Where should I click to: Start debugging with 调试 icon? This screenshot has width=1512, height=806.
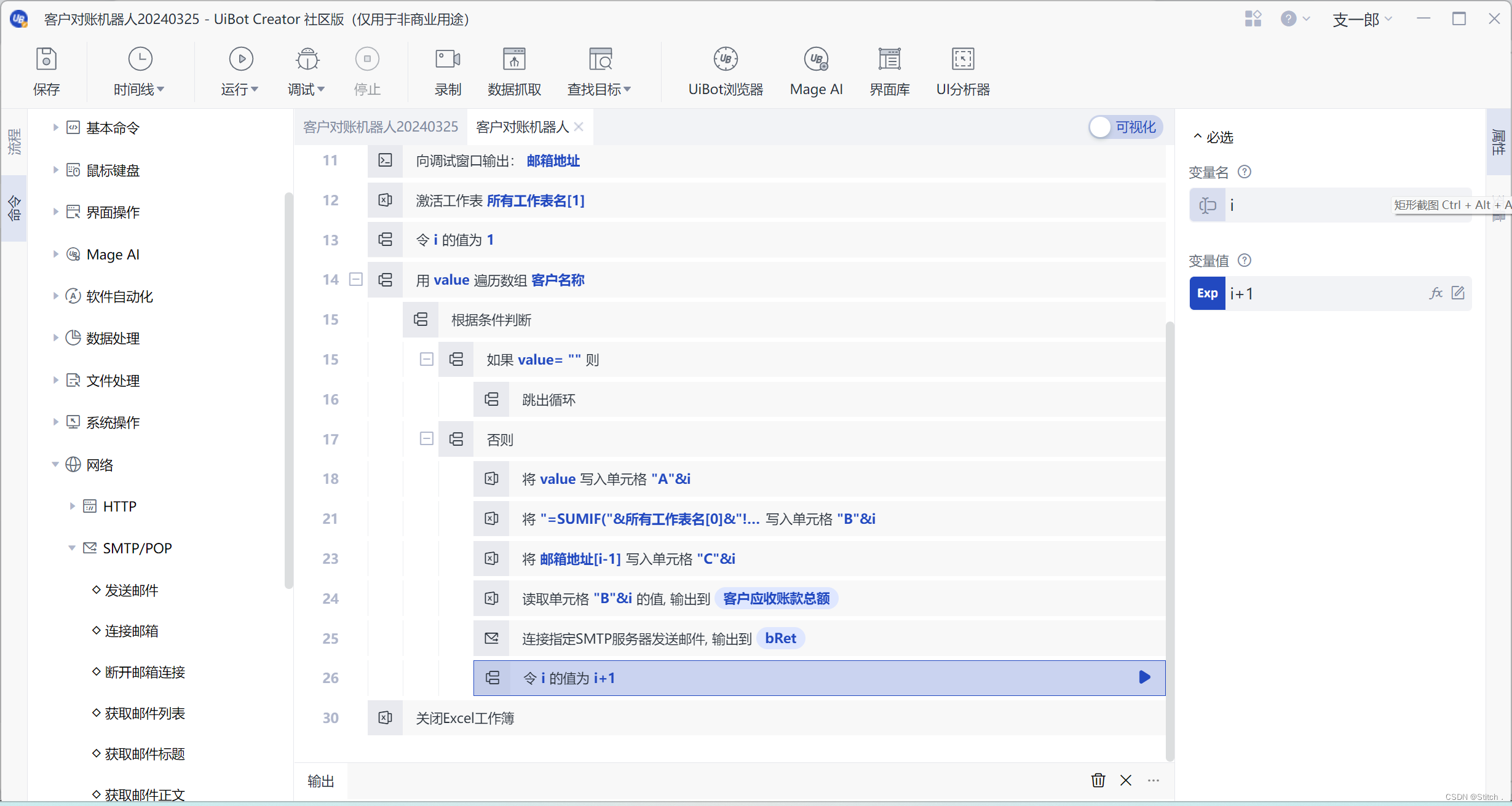307,60
